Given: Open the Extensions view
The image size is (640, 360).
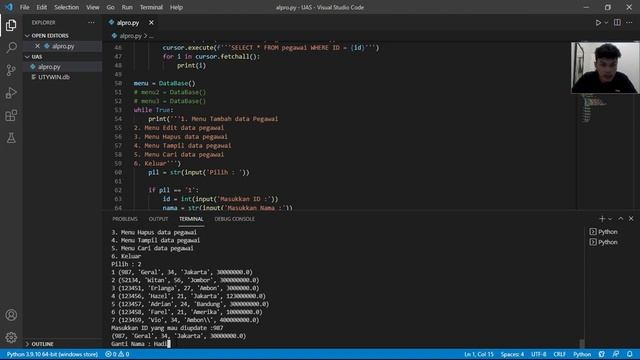Looking at the screenshot, I should click(x=11, y=116).
